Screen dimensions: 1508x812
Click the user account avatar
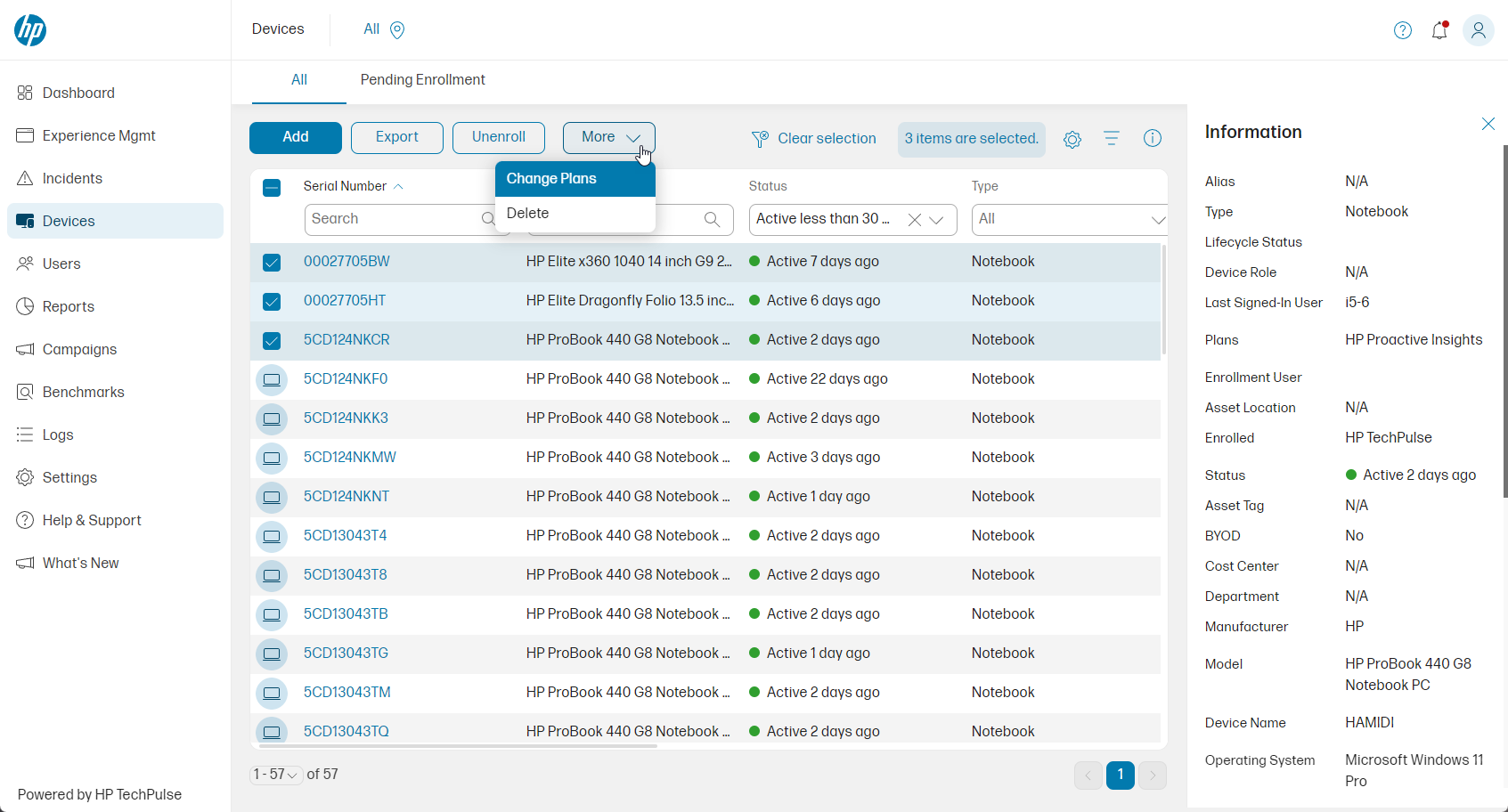pyautogui.click(x=1479, y=29)
